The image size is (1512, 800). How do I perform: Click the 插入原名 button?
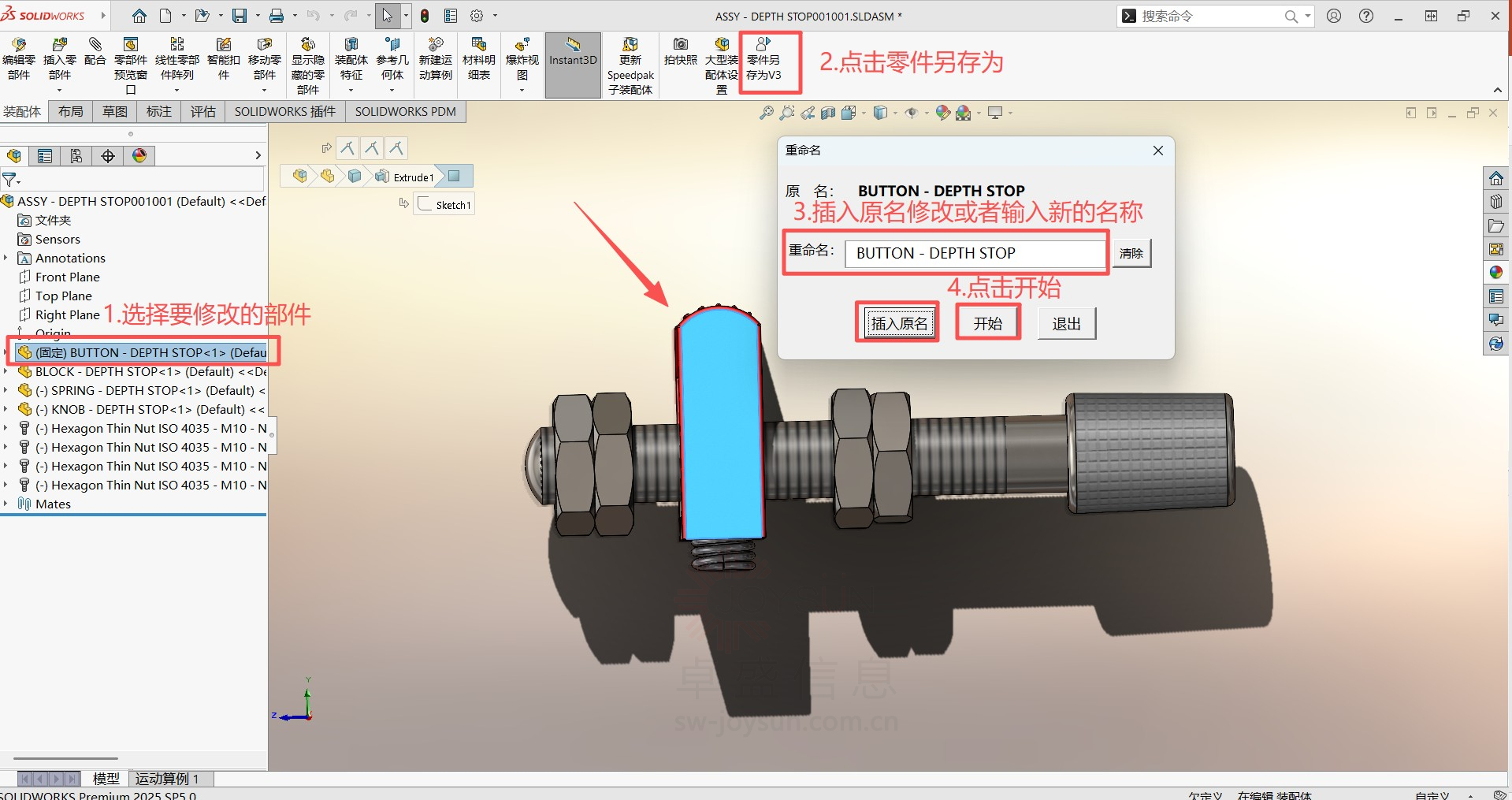coord(899,323)
